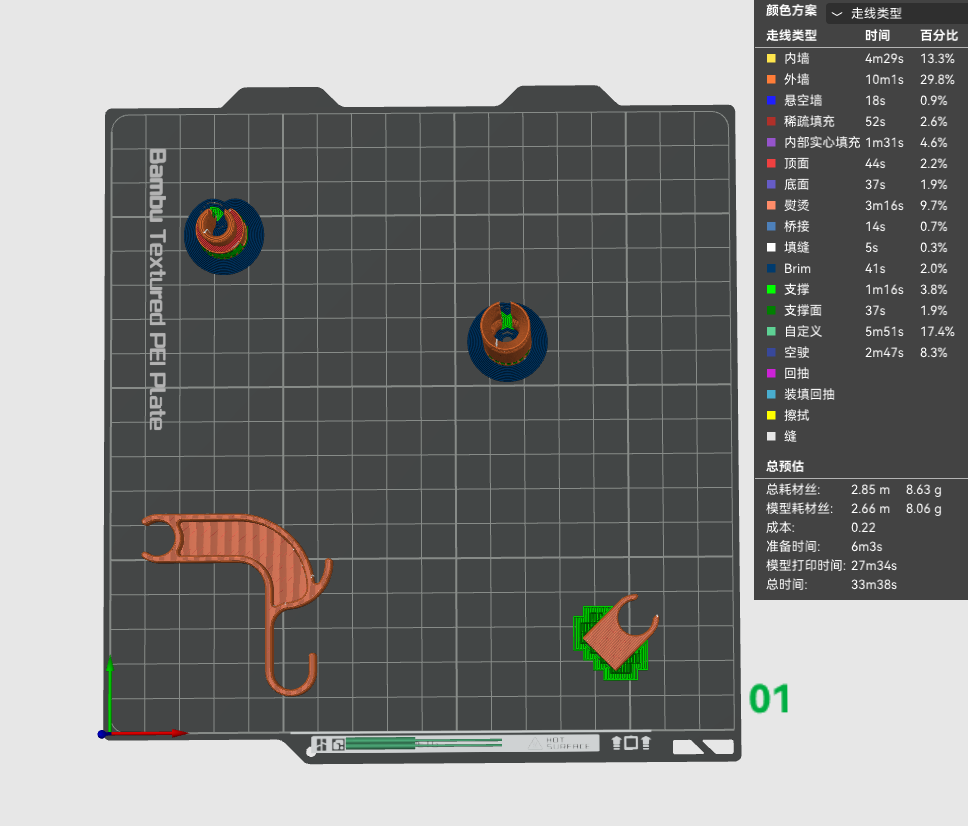Click the 总预估 section heading
Viewport: 968px width, 826px height.
tap(785, 466)
